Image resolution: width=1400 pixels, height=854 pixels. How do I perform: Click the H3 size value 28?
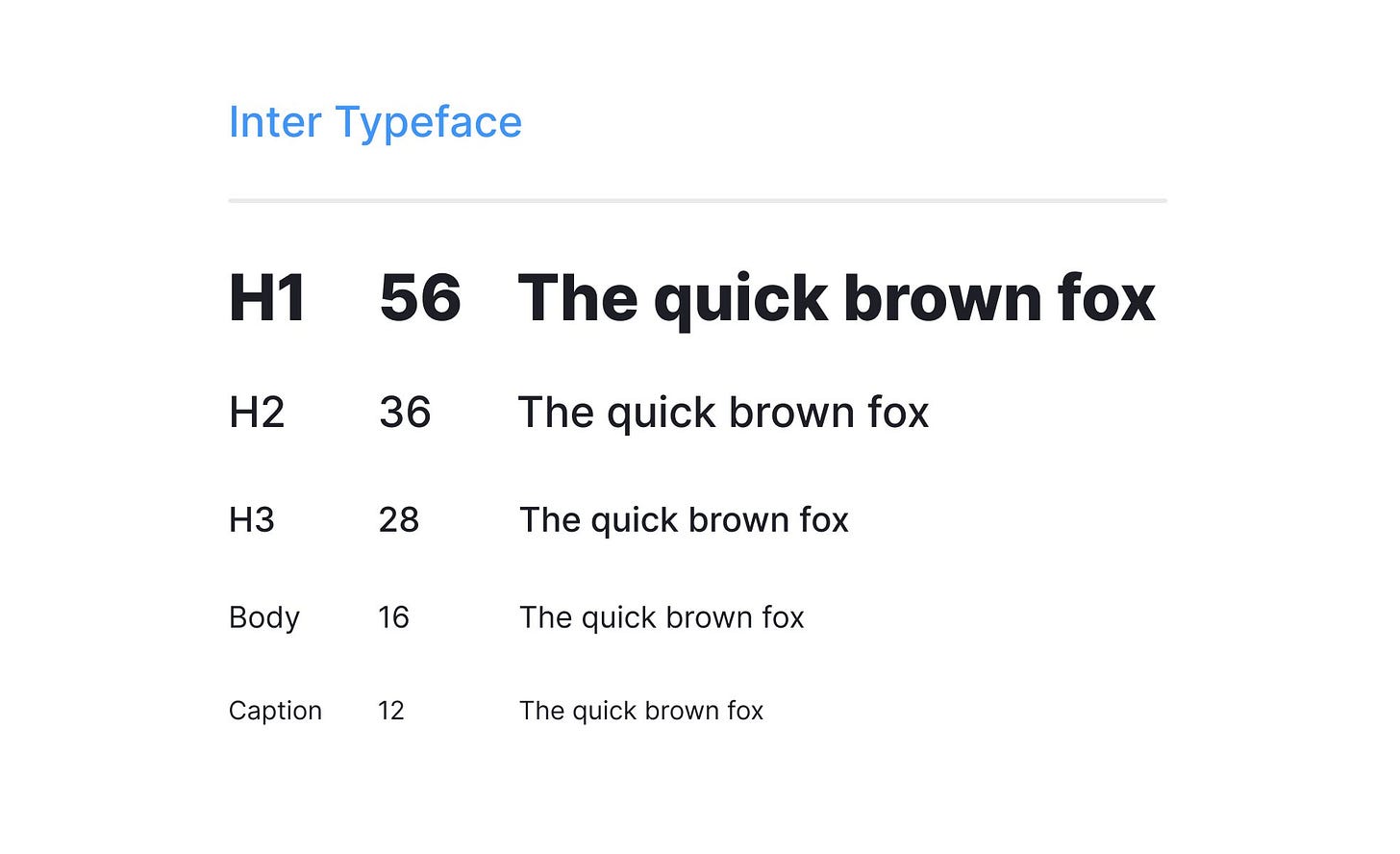[399, 520]
